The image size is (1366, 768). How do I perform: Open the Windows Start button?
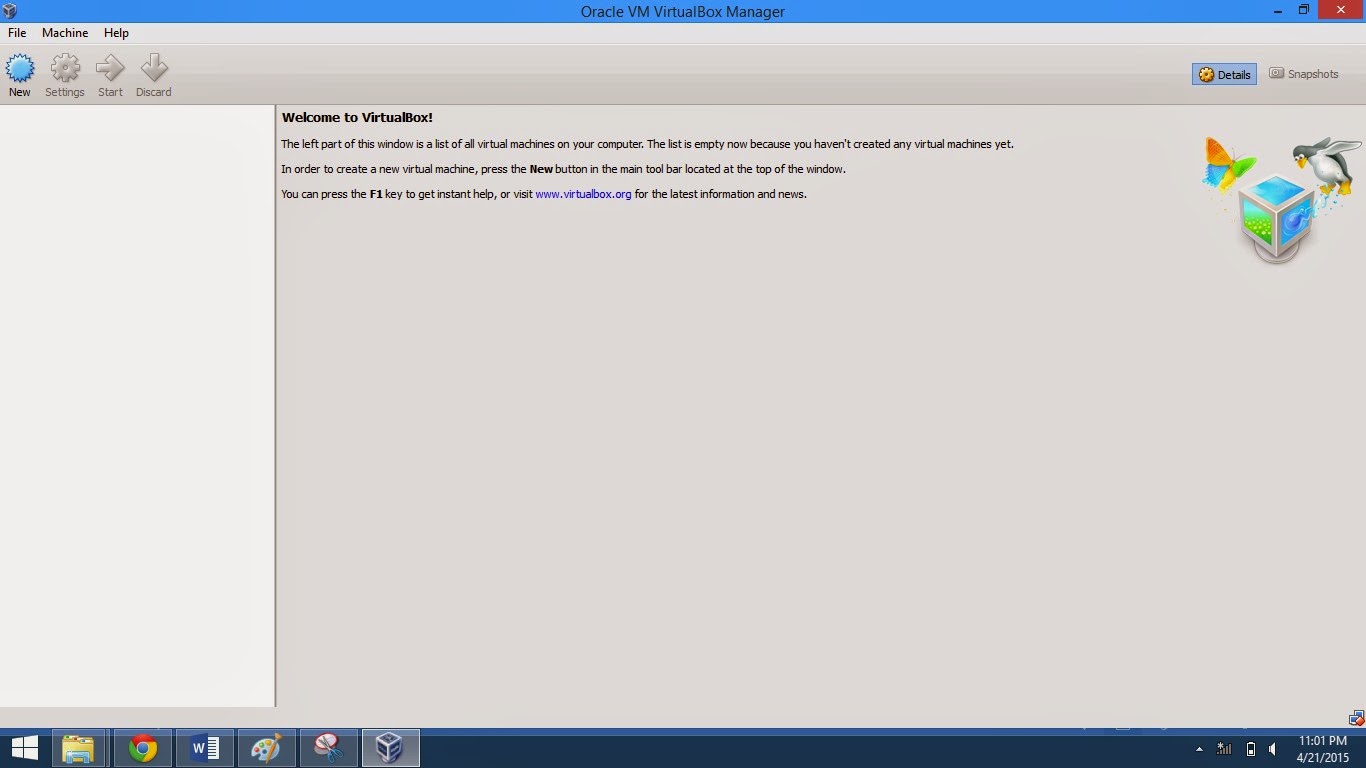[x=24, y=748]
